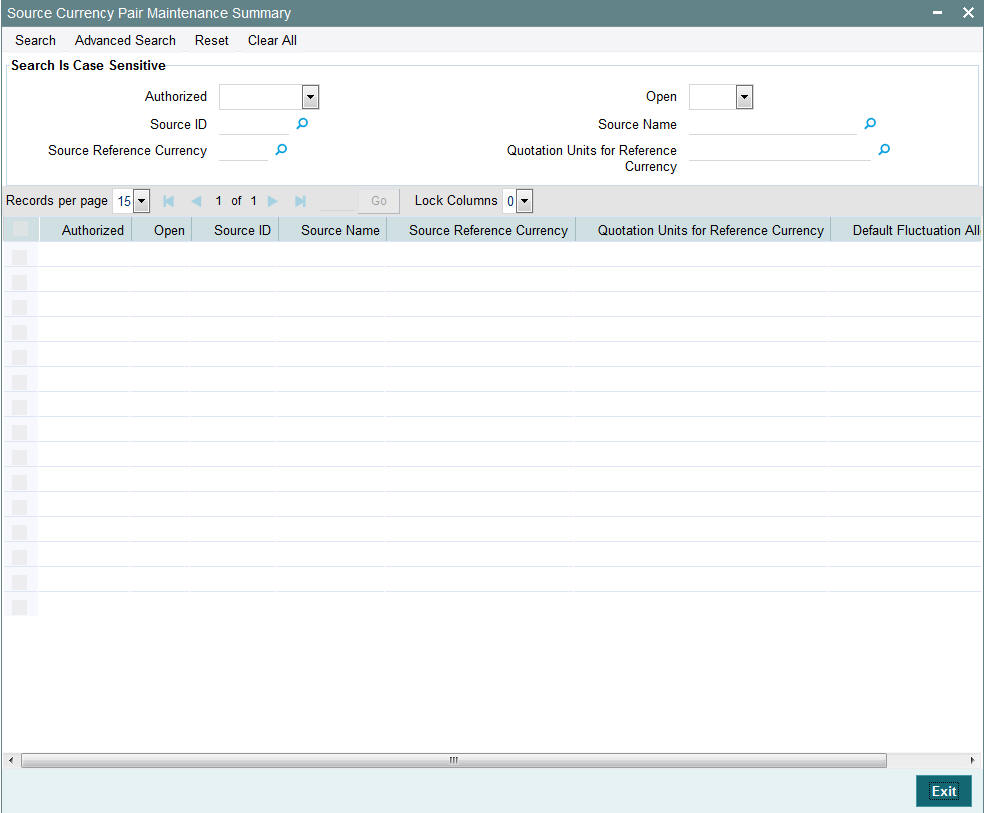
Task: Minimize the Source Currency Pair Maintenance window
Action: click(x=937, y=13)
